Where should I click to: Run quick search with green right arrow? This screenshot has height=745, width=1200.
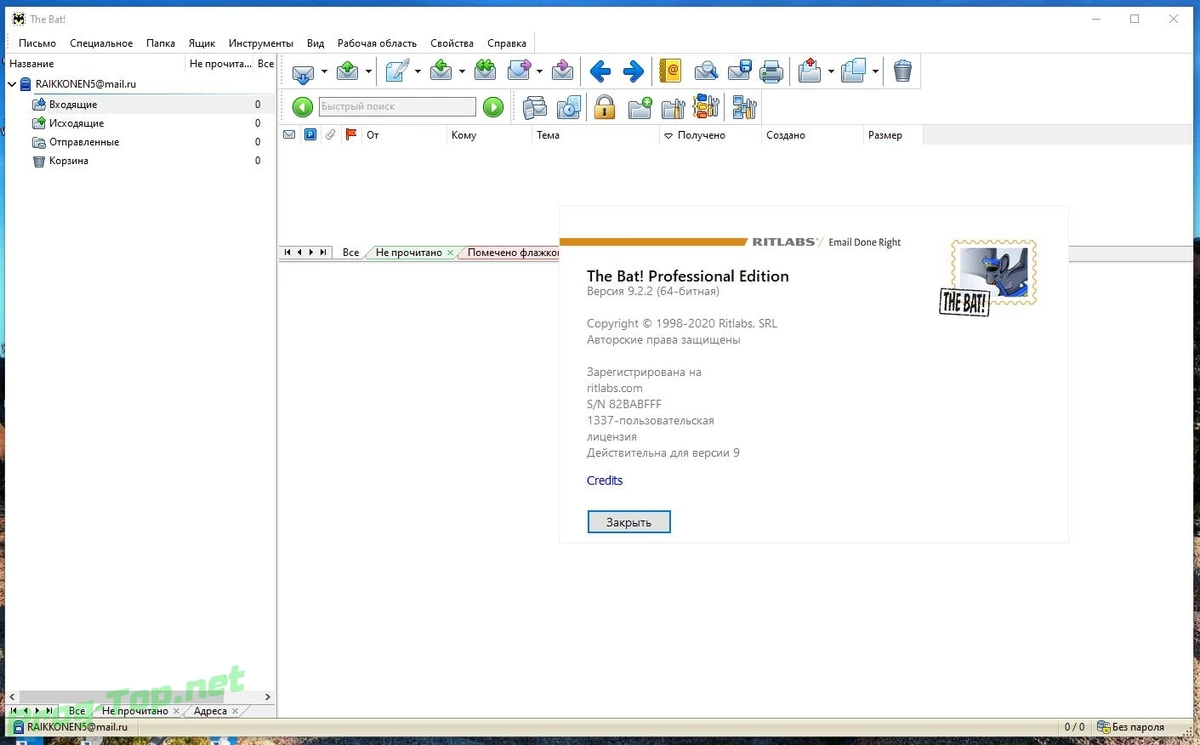point(493,106)
